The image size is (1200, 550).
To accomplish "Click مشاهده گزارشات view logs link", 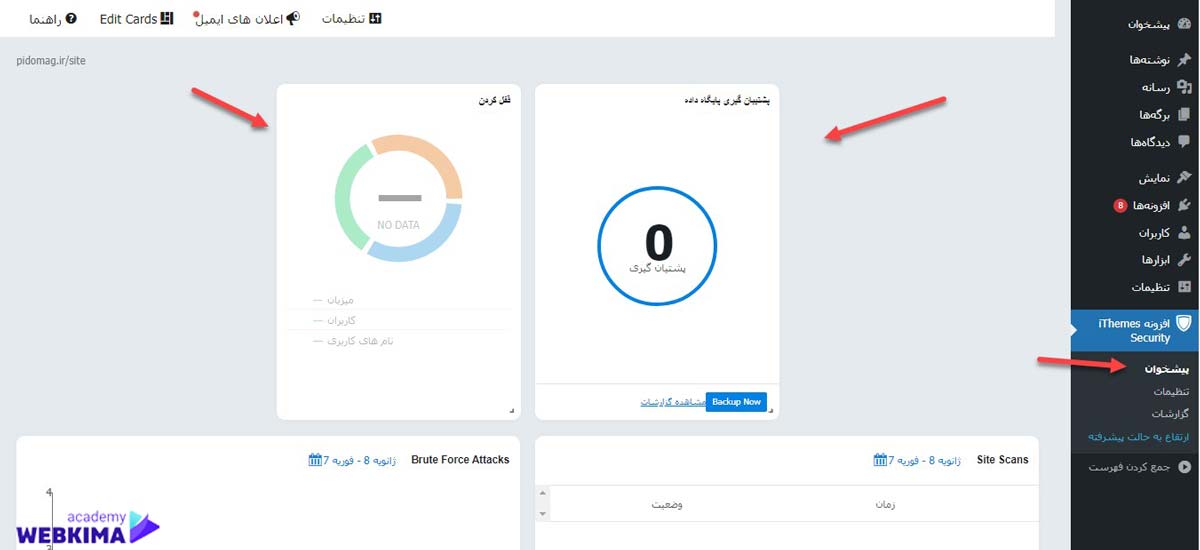I will 672,402.
